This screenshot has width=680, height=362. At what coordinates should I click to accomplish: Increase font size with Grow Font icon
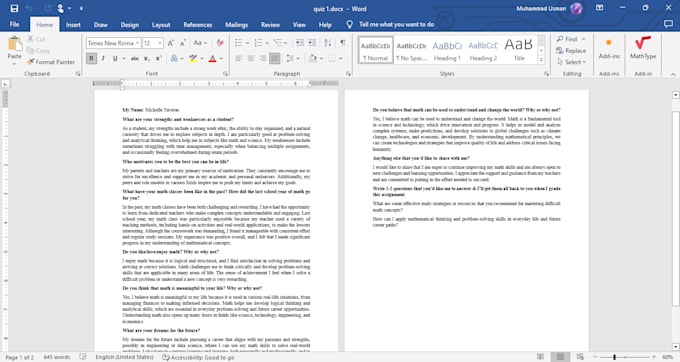tap(171, 43)
